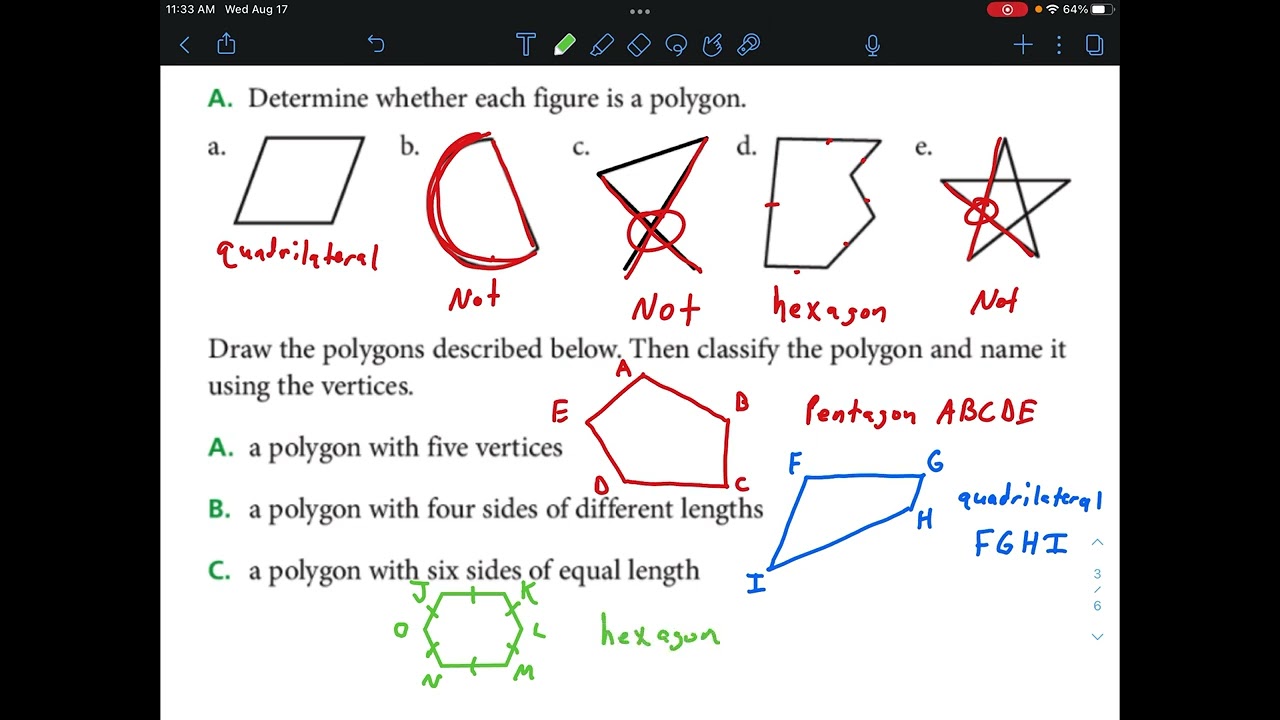The height and width of the screenshot is (720, 1280).
Task: Start audio recording with microphone icon
Action: pos(873,45)
